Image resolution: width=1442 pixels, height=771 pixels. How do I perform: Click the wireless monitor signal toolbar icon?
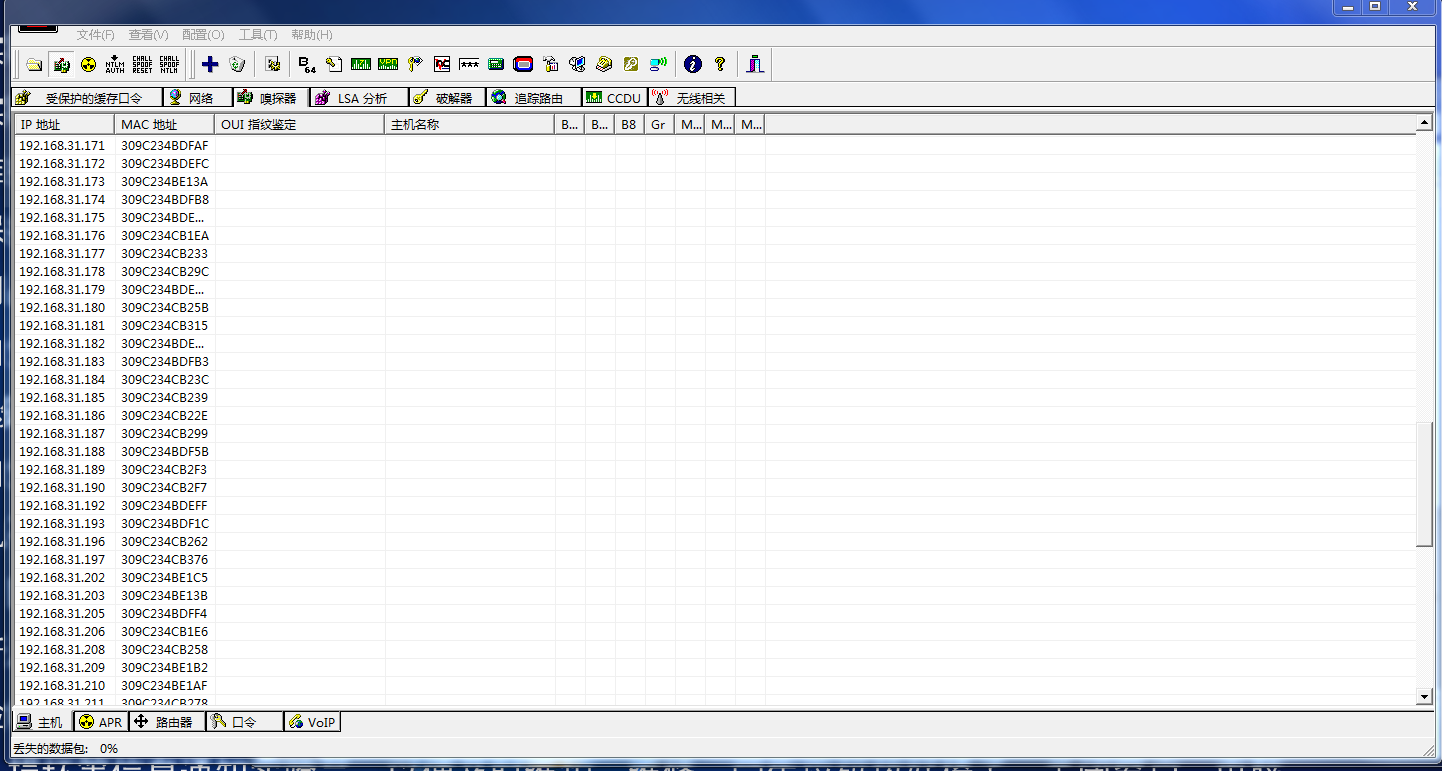pos(658,65)
